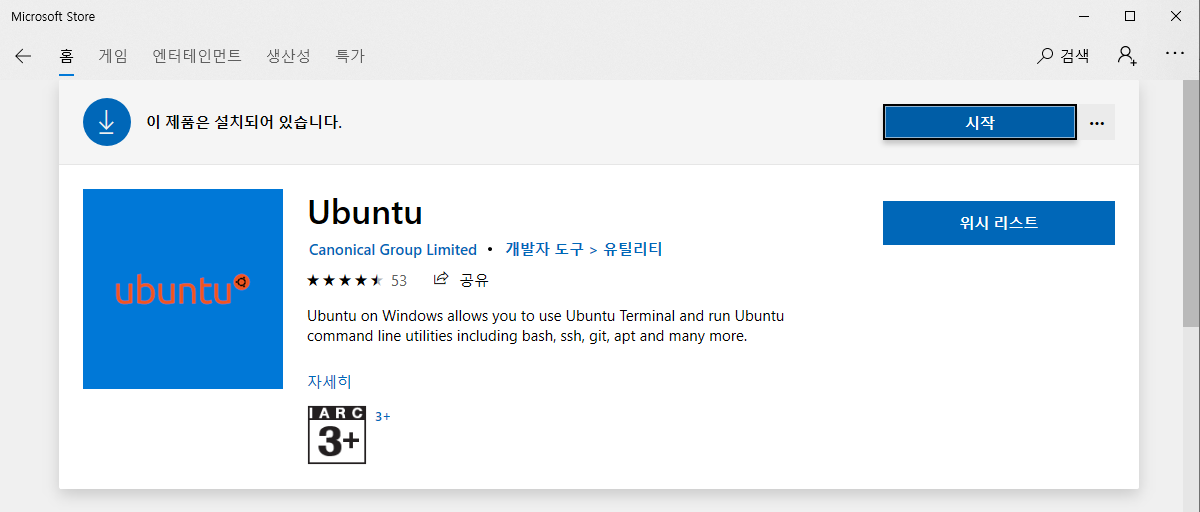Minimize the Microsoft Store window
Screen dimensions: 1200x512
(1084, 16)
